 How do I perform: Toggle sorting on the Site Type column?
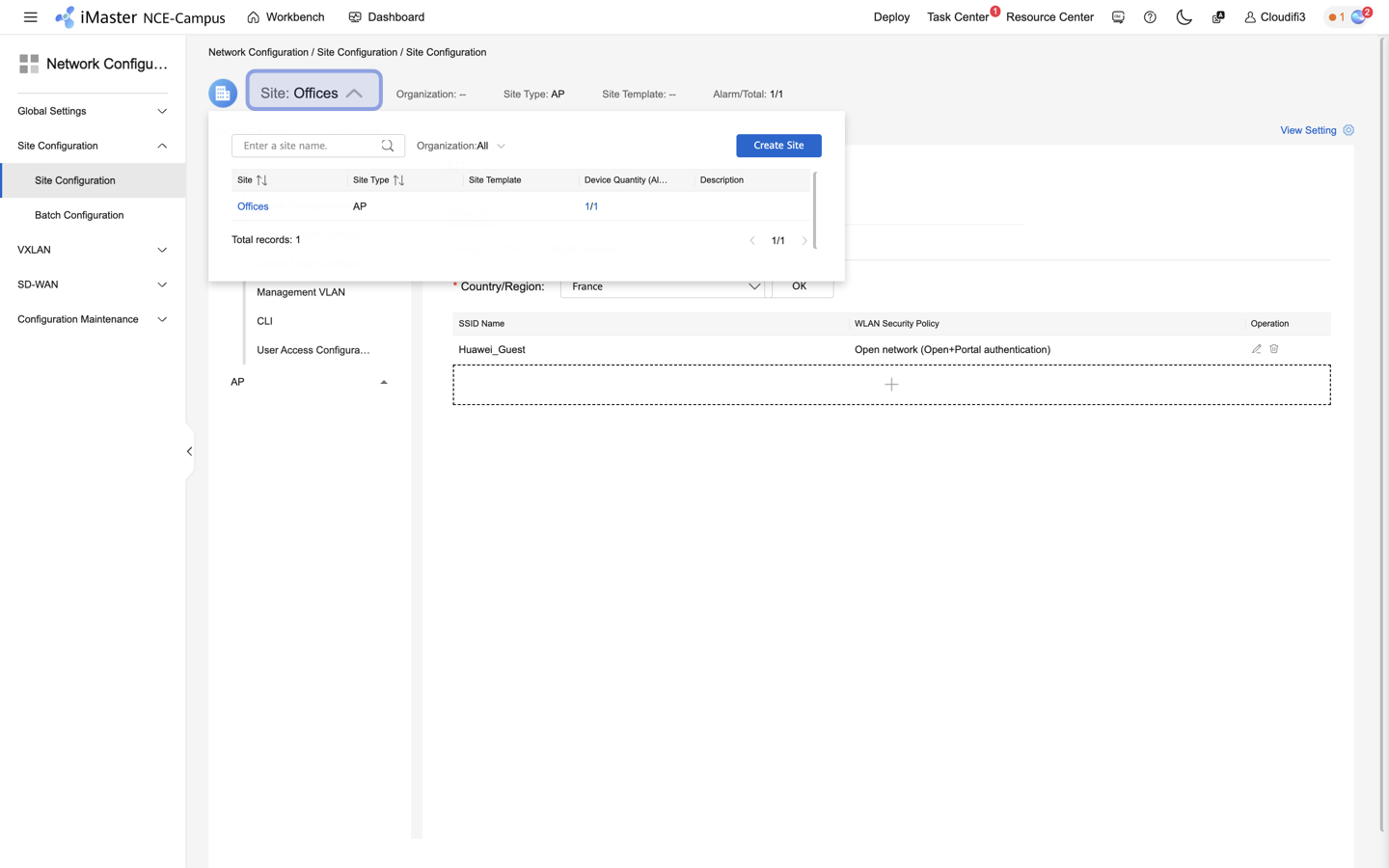click(x=396, y=179)
